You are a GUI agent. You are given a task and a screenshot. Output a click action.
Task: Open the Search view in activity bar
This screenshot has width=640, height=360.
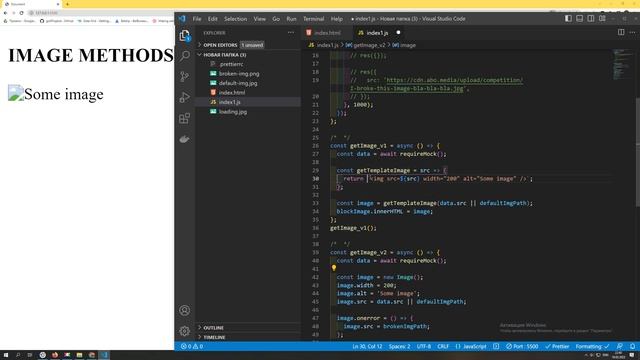pyautogui.click(x=184, y=56)
